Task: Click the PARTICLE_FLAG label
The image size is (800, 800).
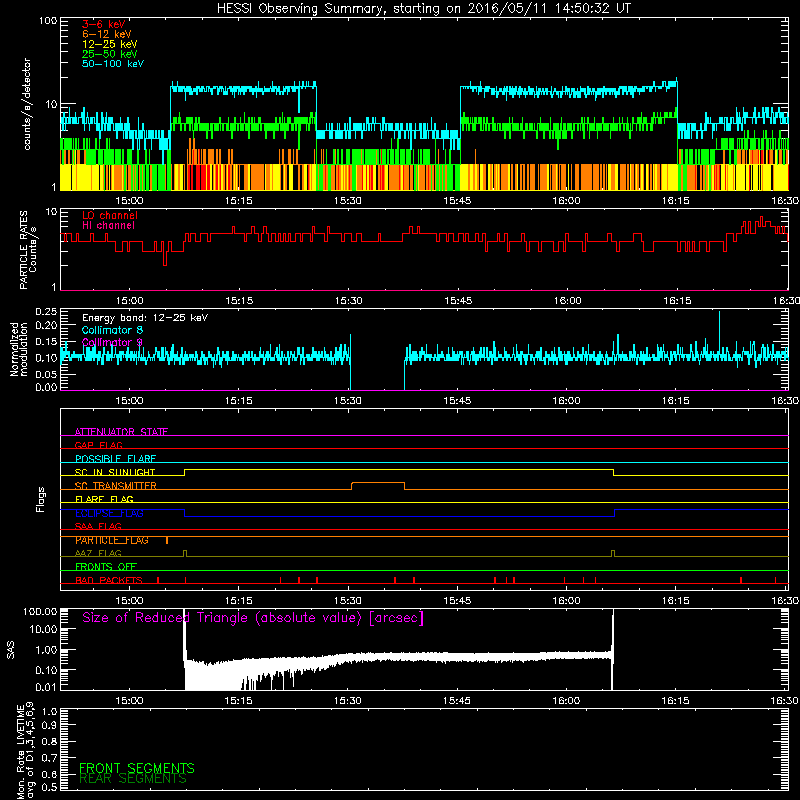Action: point(112,540)
